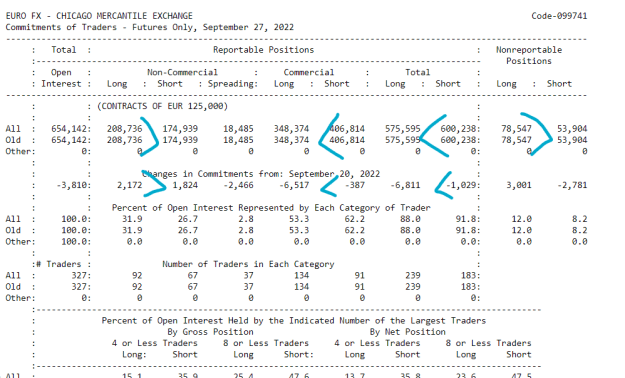Click the -6,811 change value
The image size is (625, 378).
[x=405, y=185]
